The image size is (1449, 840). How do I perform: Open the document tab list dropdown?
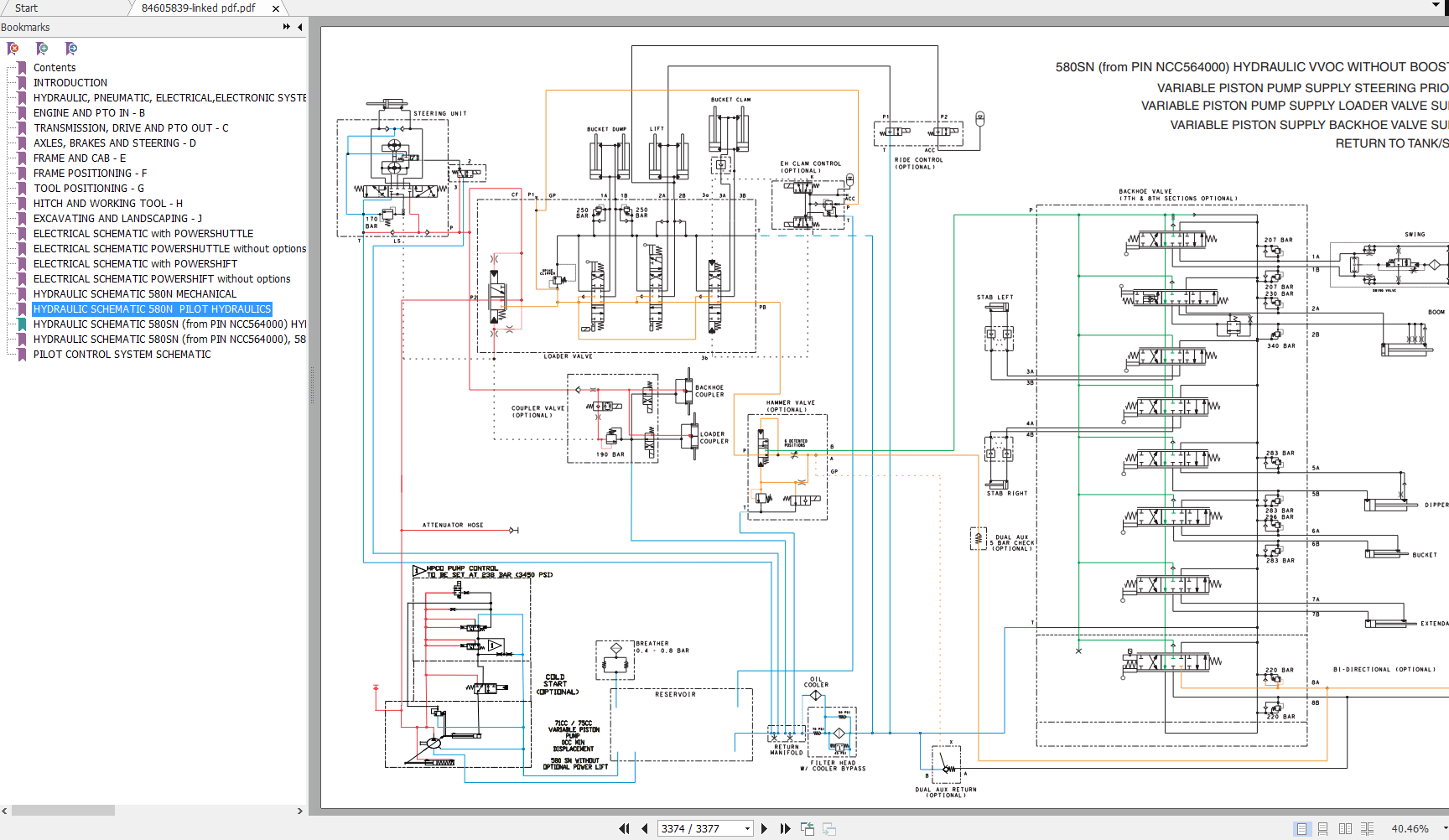pyautogui.click(x=1436, y=6)
